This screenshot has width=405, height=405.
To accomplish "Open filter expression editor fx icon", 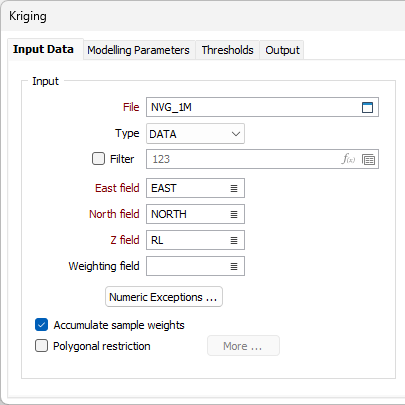I will 348,159.
